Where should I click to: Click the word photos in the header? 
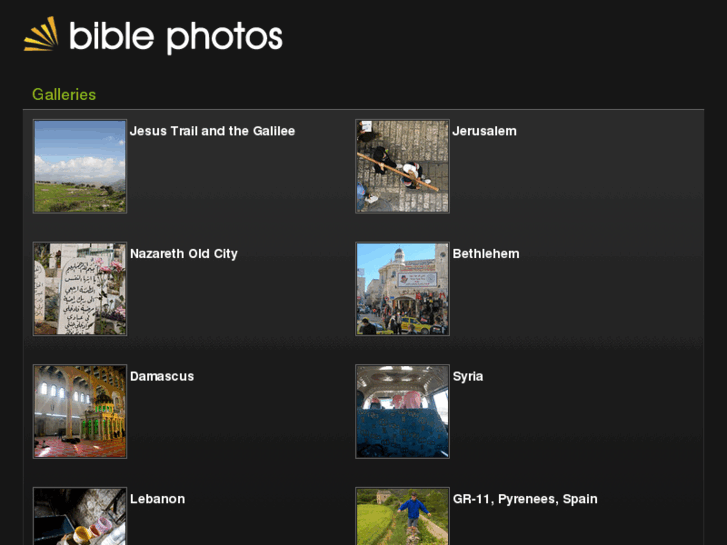click(224, 37)
